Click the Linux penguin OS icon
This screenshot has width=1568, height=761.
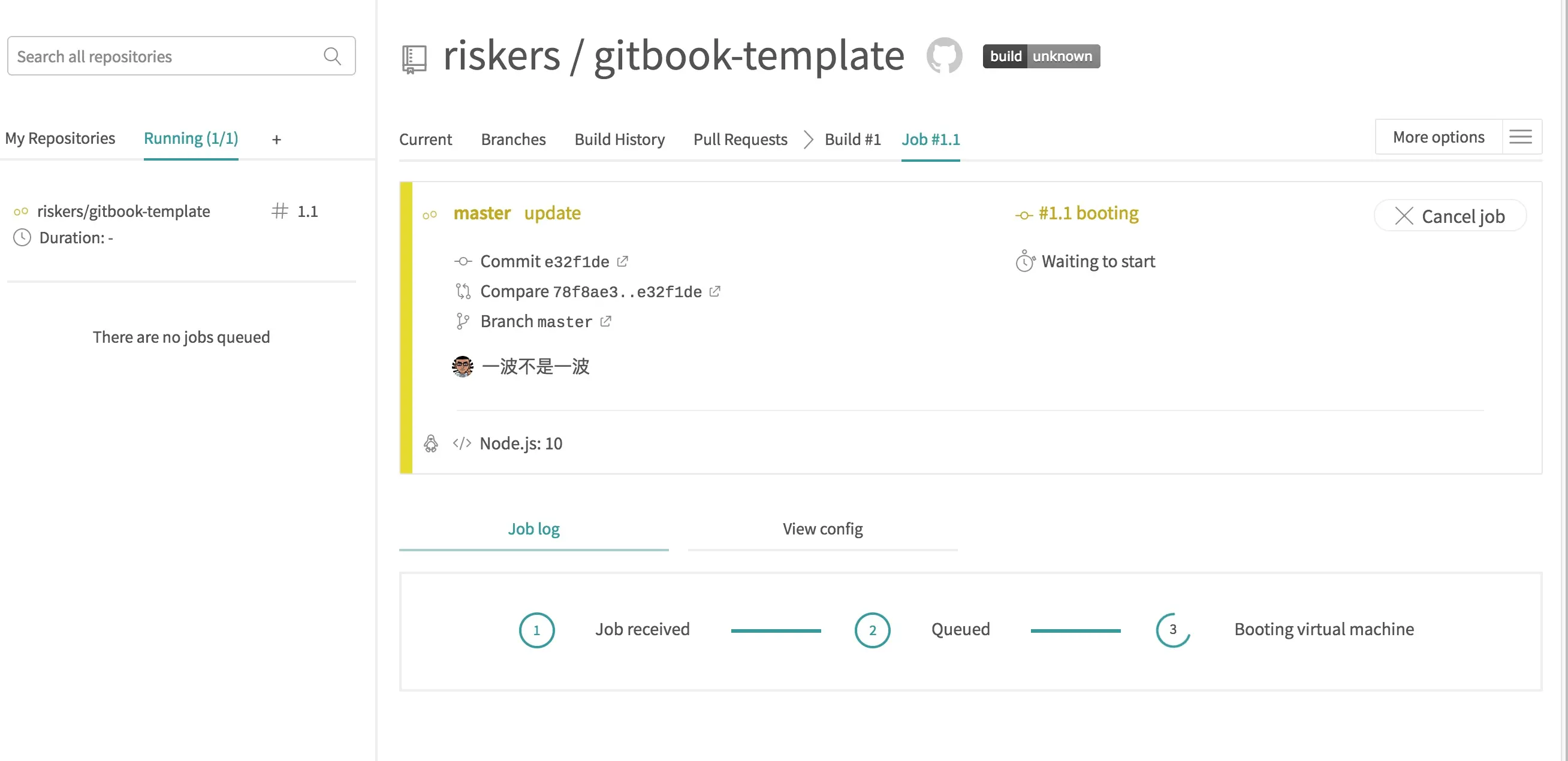(431, 443)
